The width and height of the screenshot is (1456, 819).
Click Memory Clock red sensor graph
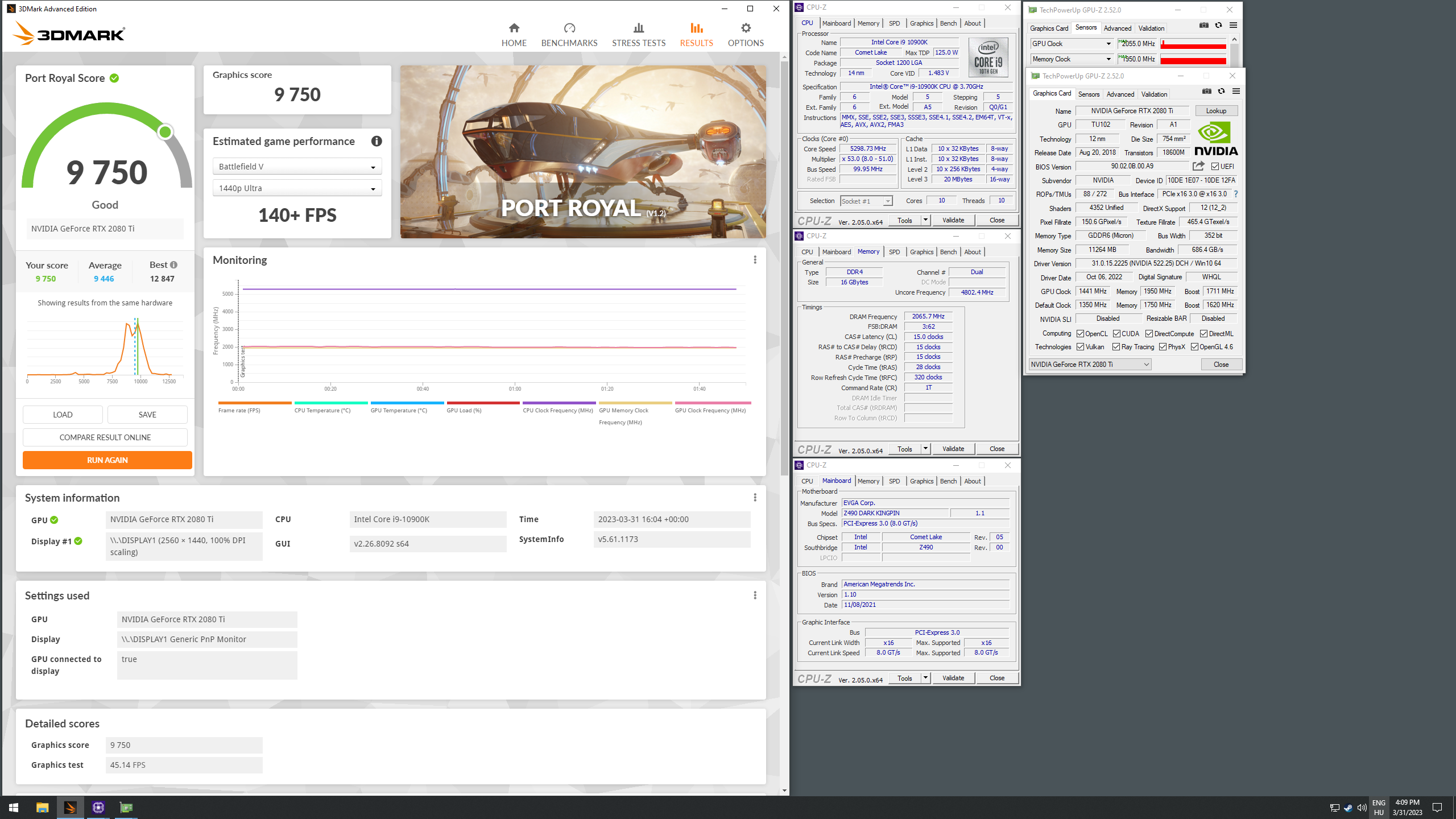coord(1193,59)
